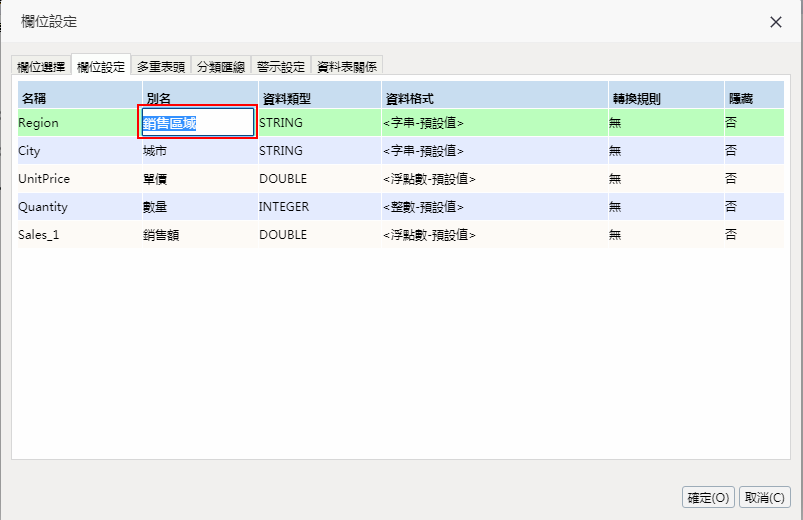Click the 別名 column header
803x520 pixels.
[160, 99]
